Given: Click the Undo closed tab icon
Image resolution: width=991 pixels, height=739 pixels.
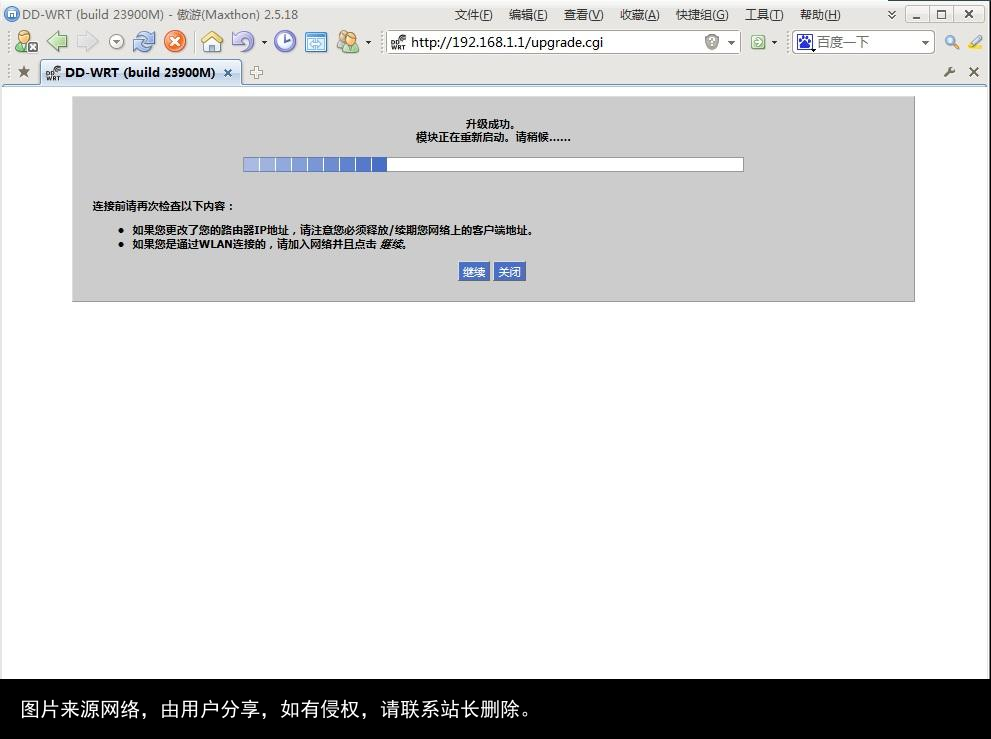Looking at the screenshot, I should tap(242, 42).
